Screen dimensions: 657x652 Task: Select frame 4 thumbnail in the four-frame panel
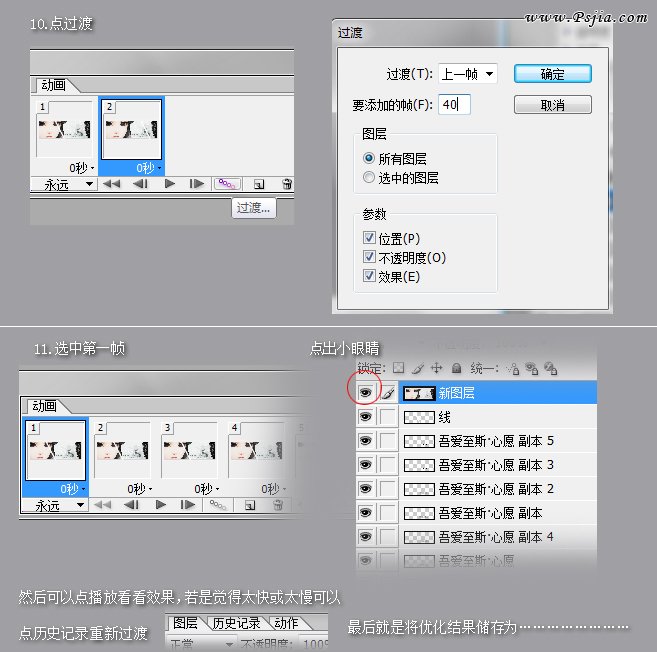tap(256, 450)
